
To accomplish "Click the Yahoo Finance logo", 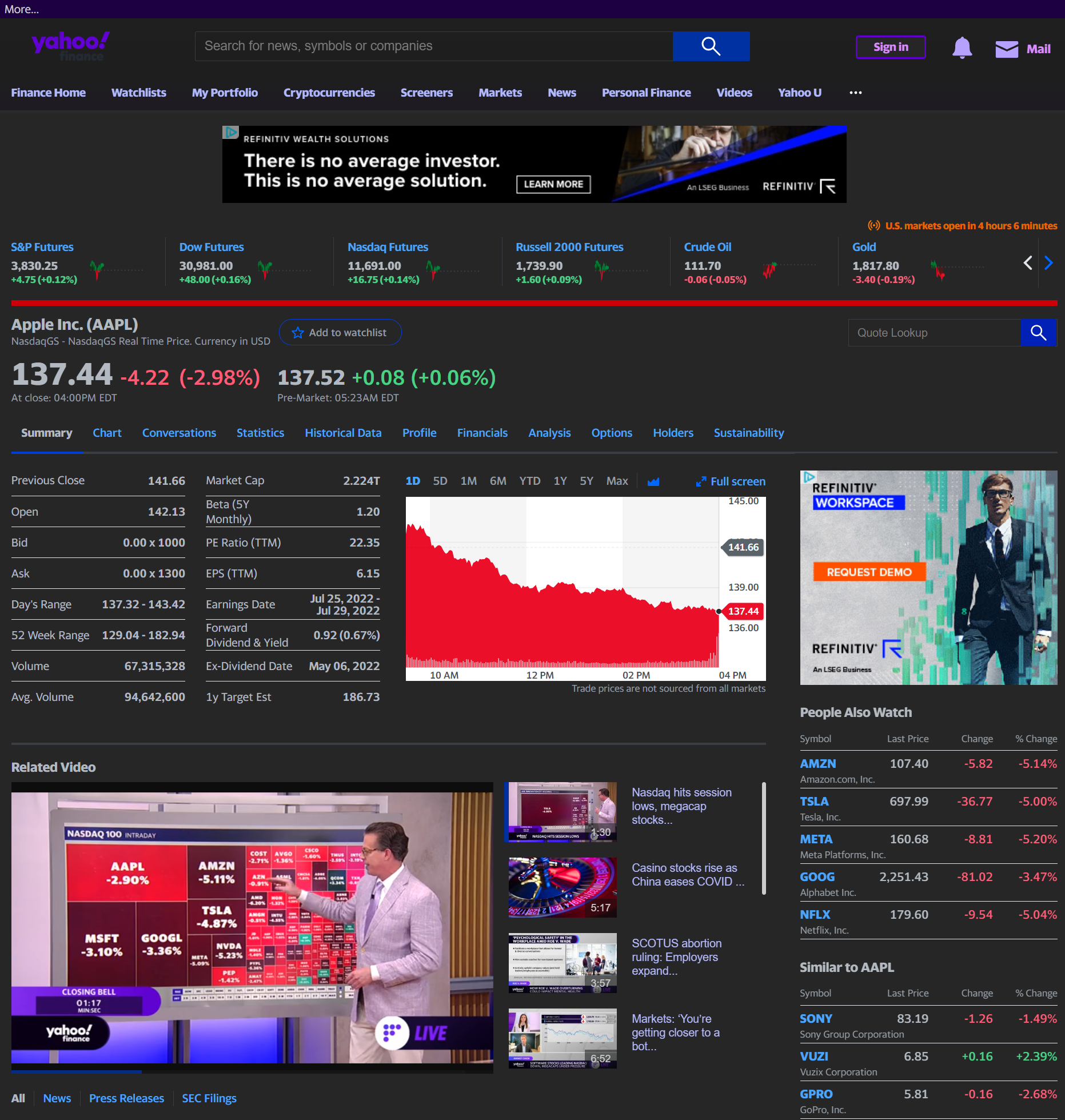I will click(70, 46).
